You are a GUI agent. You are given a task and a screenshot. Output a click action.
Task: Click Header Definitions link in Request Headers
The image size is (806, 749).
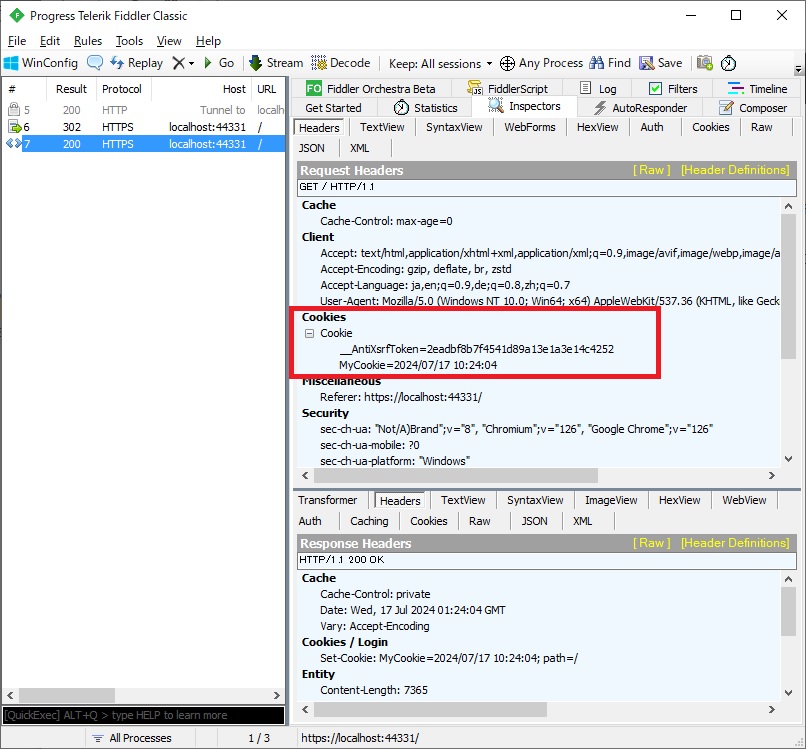coord(735,170)
